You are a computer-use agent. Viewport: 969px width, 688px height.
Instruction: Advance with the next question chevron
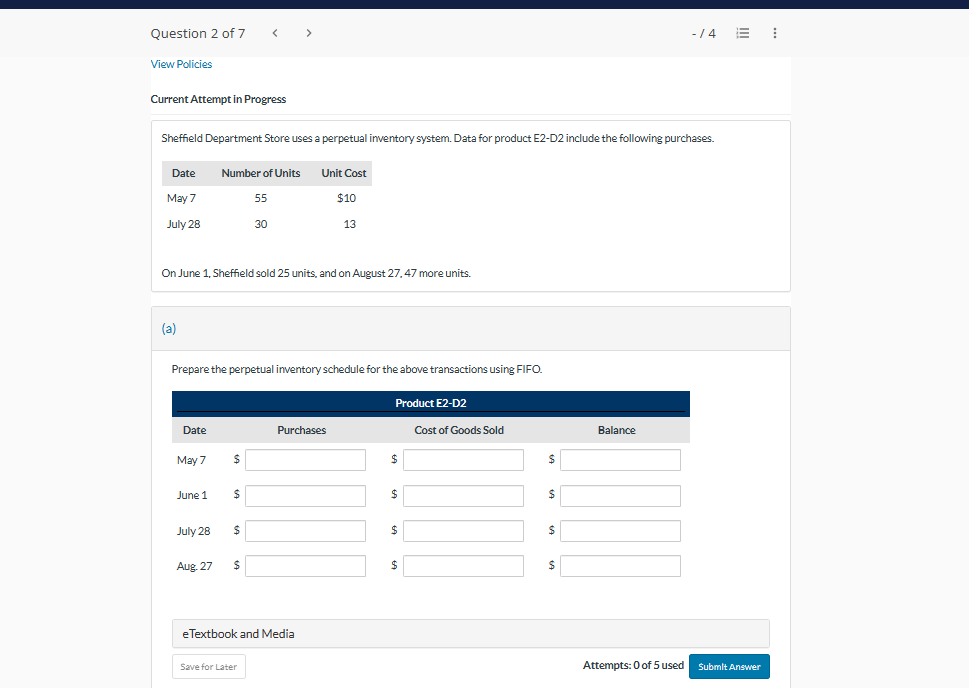[308, 32]
